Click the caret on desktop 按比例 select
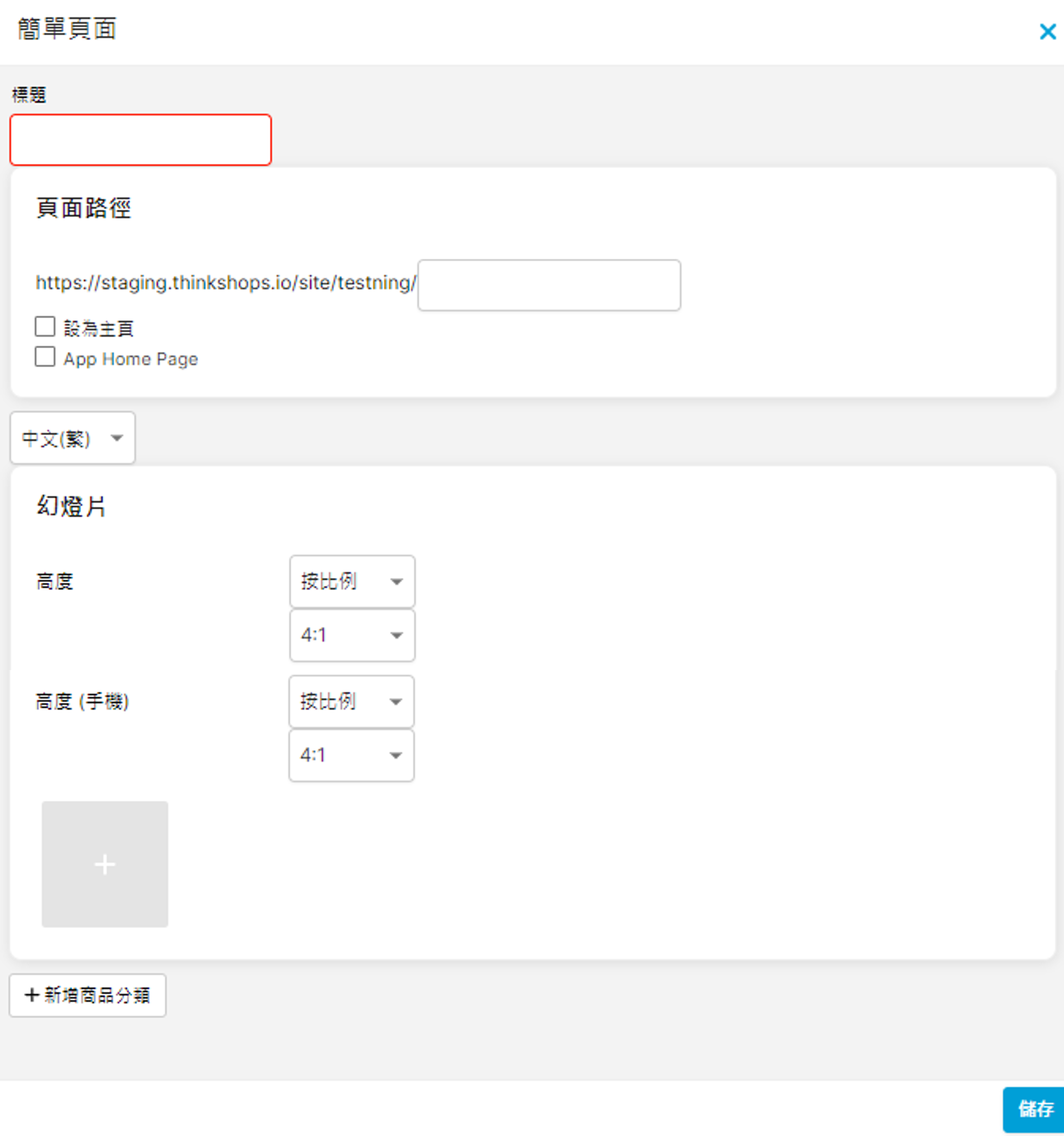Viewport: 1064px width, 1136px height. tap(396, 582)
